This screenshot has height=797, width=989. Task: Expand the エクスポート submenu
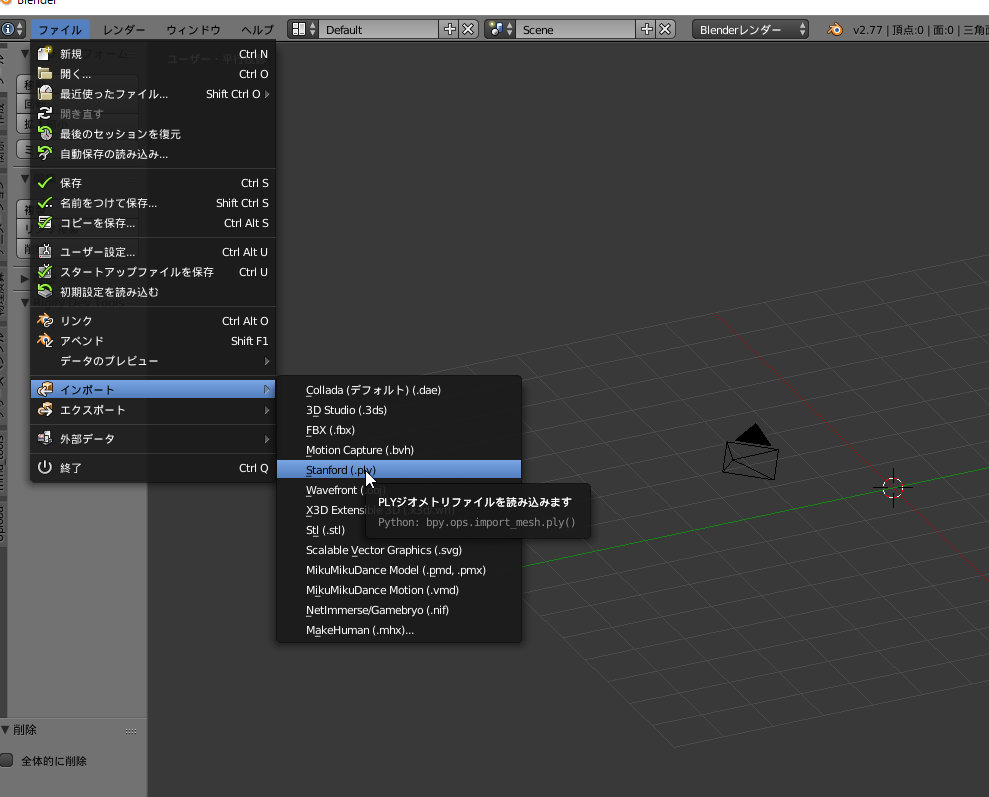153,410
